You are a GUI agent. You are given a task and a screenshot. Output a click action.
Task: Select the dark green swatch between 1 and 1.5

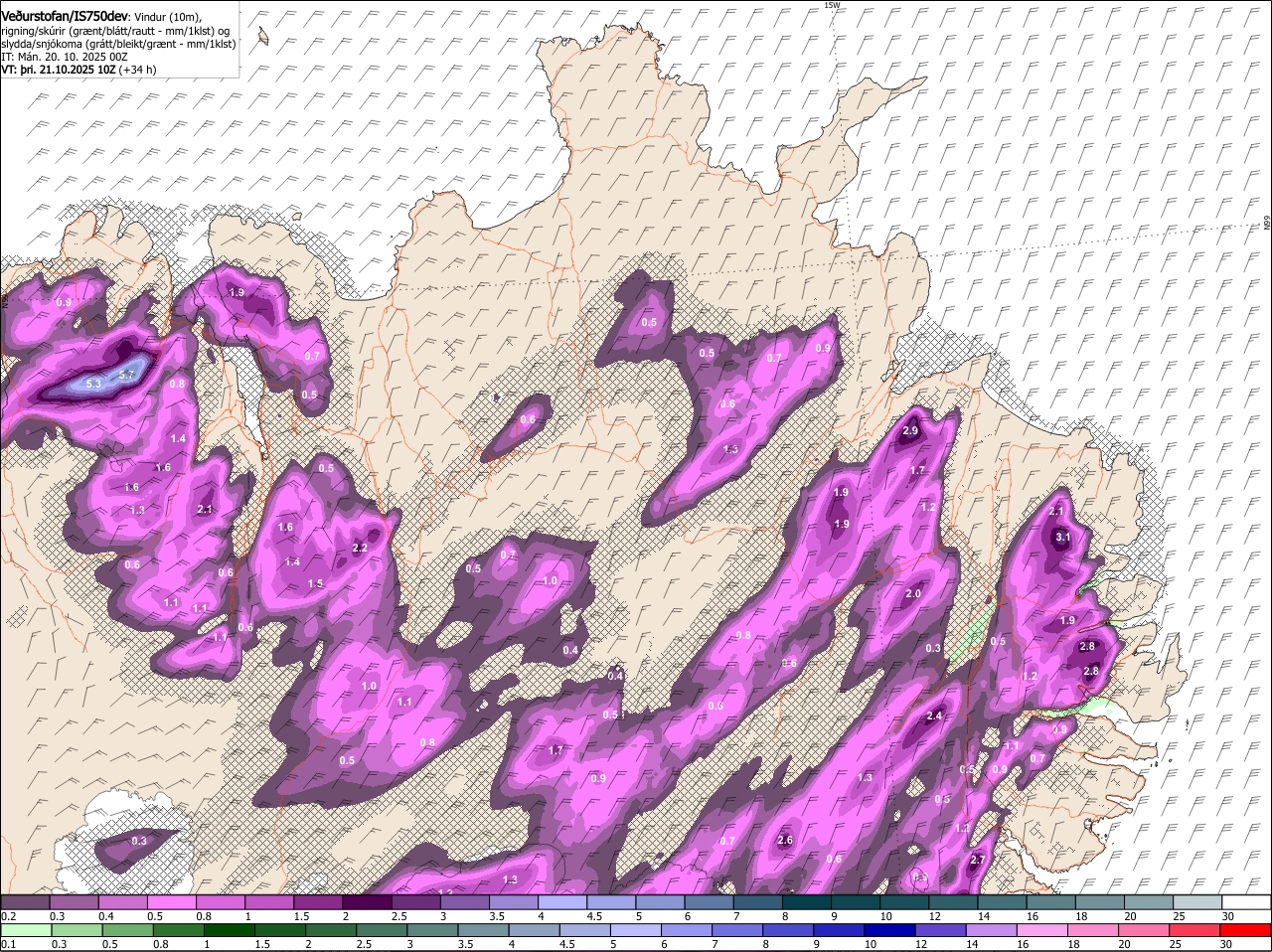pyautogui.click(x=230, y=930)
